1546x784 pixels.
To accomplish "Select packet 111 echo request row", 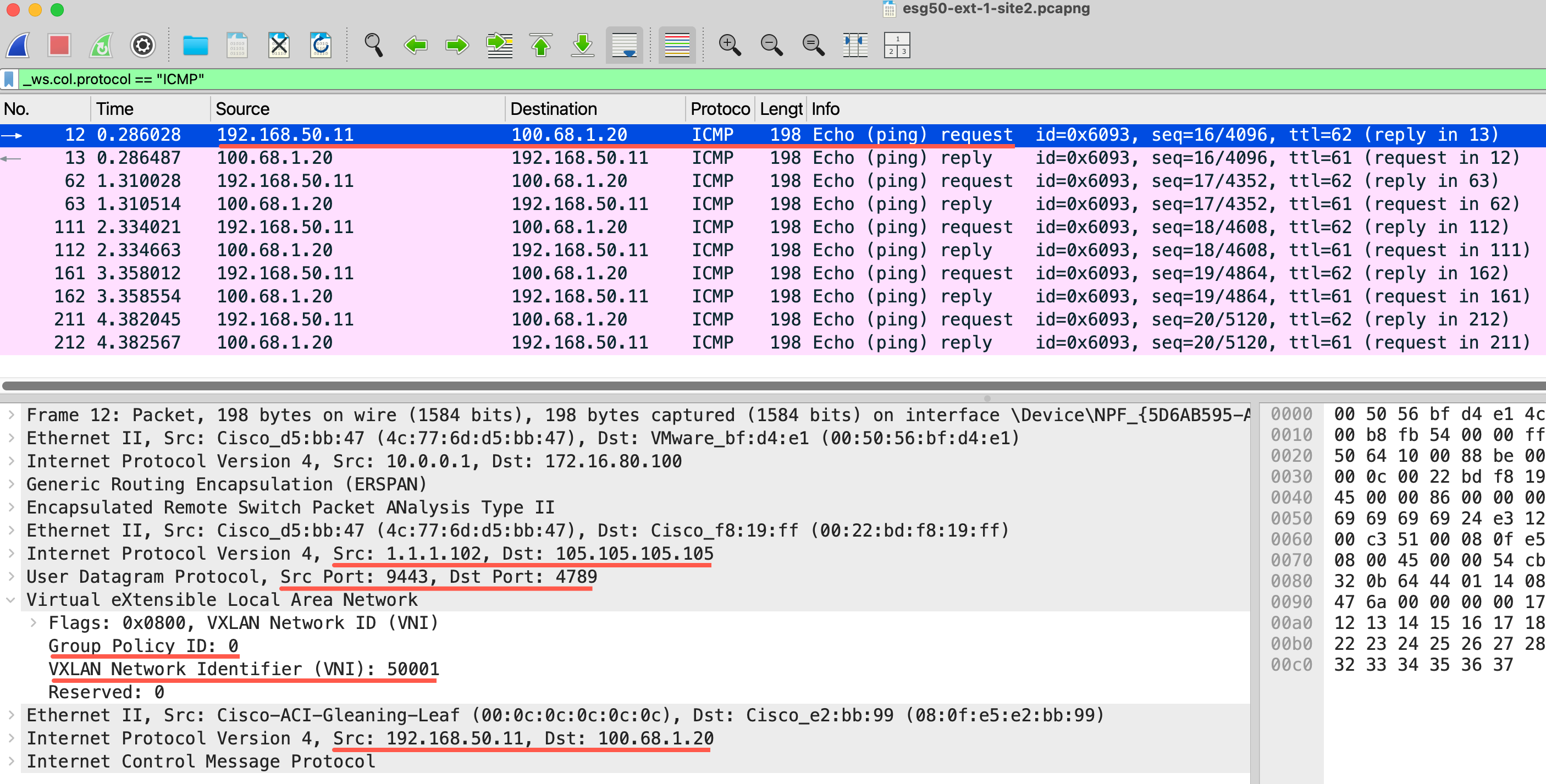I will pyautogui.click(x=773, y=227).
